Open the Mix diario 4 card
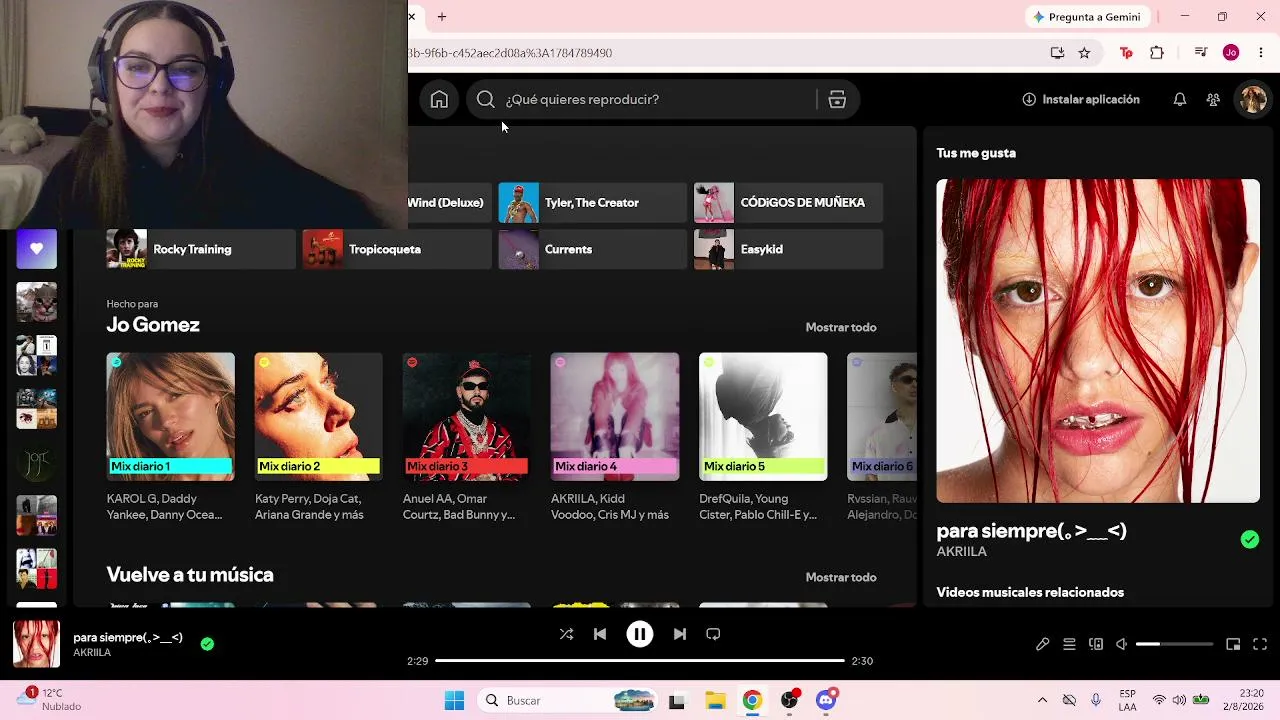The image size is (1280, 720). point(615,437)
